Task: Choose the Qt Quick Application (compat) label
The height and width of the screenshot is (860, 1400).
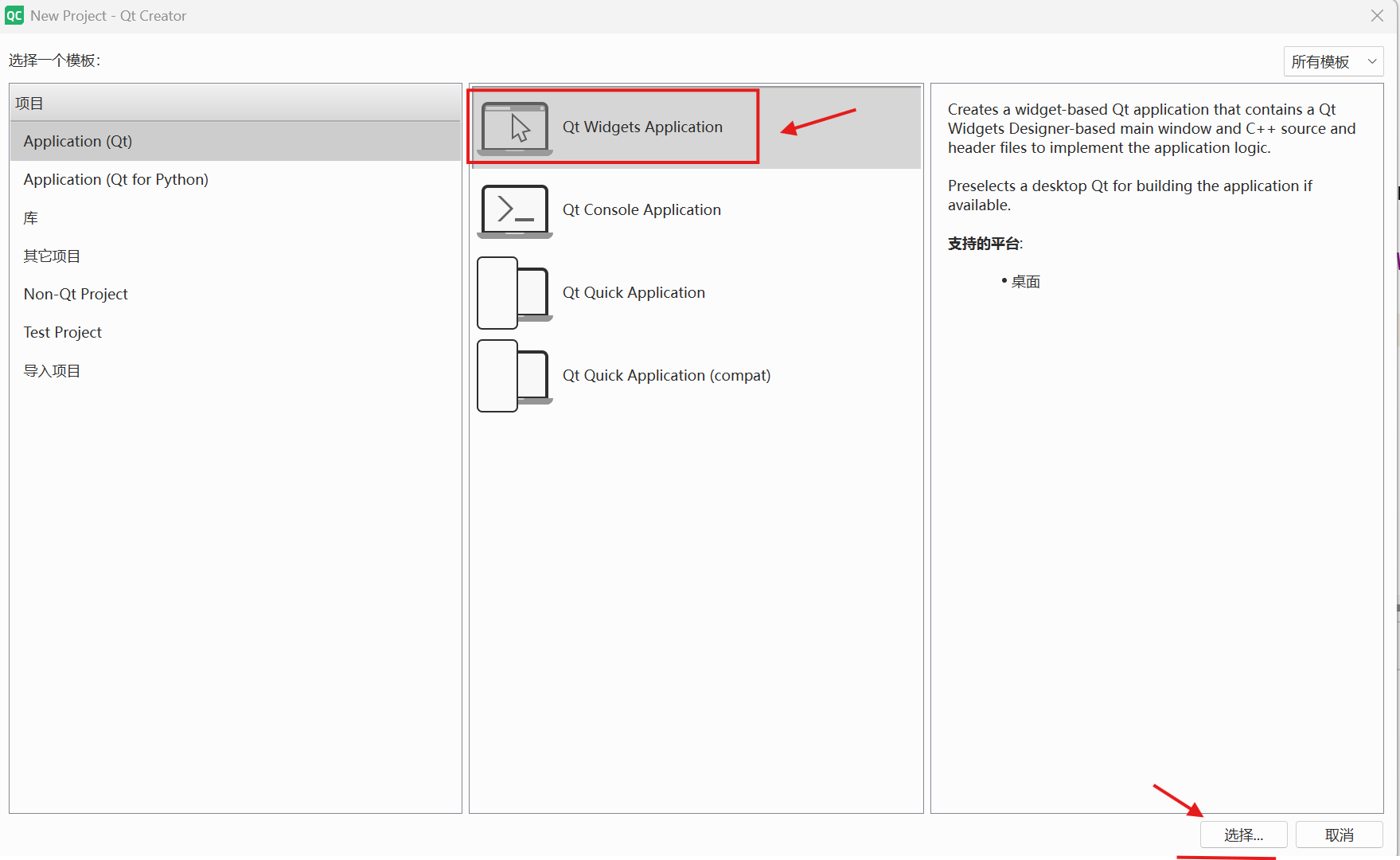Action: pos(666,375)
